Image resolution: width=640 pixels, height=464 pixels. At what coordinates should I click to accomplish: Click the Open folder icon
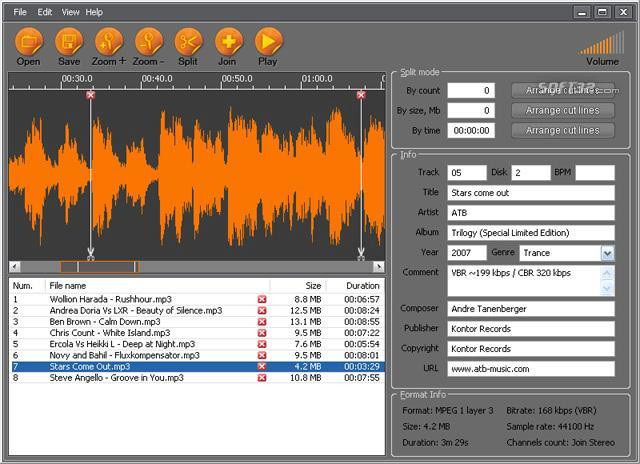[29, 42]
